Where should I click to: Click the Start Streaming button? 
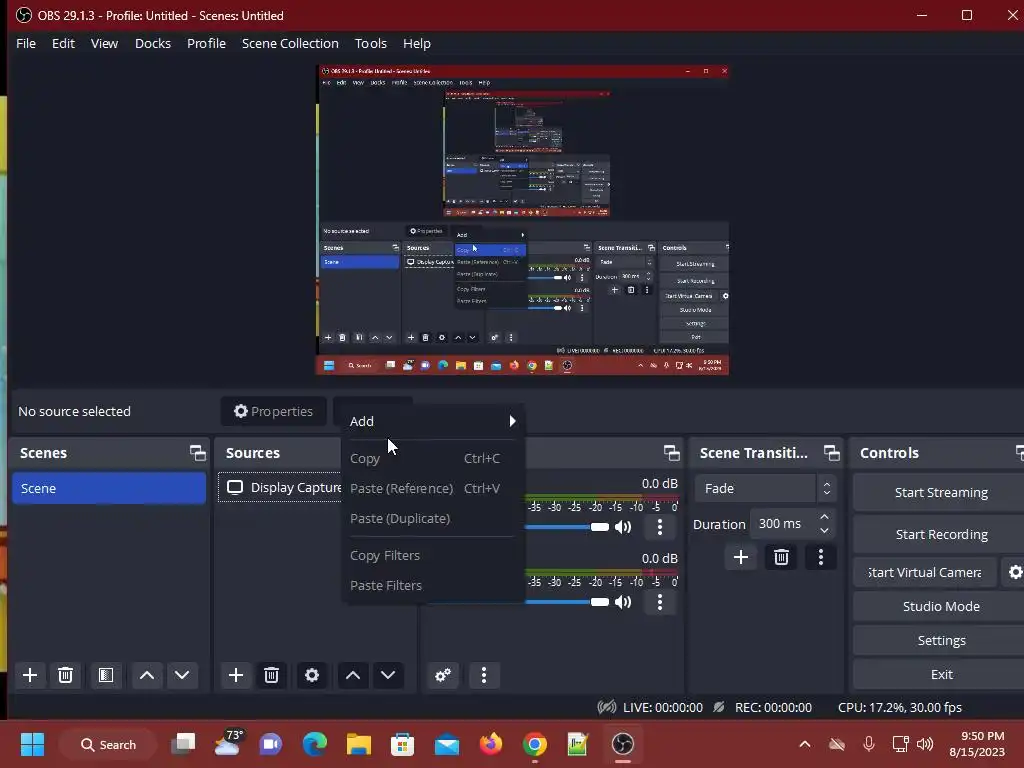940,492
